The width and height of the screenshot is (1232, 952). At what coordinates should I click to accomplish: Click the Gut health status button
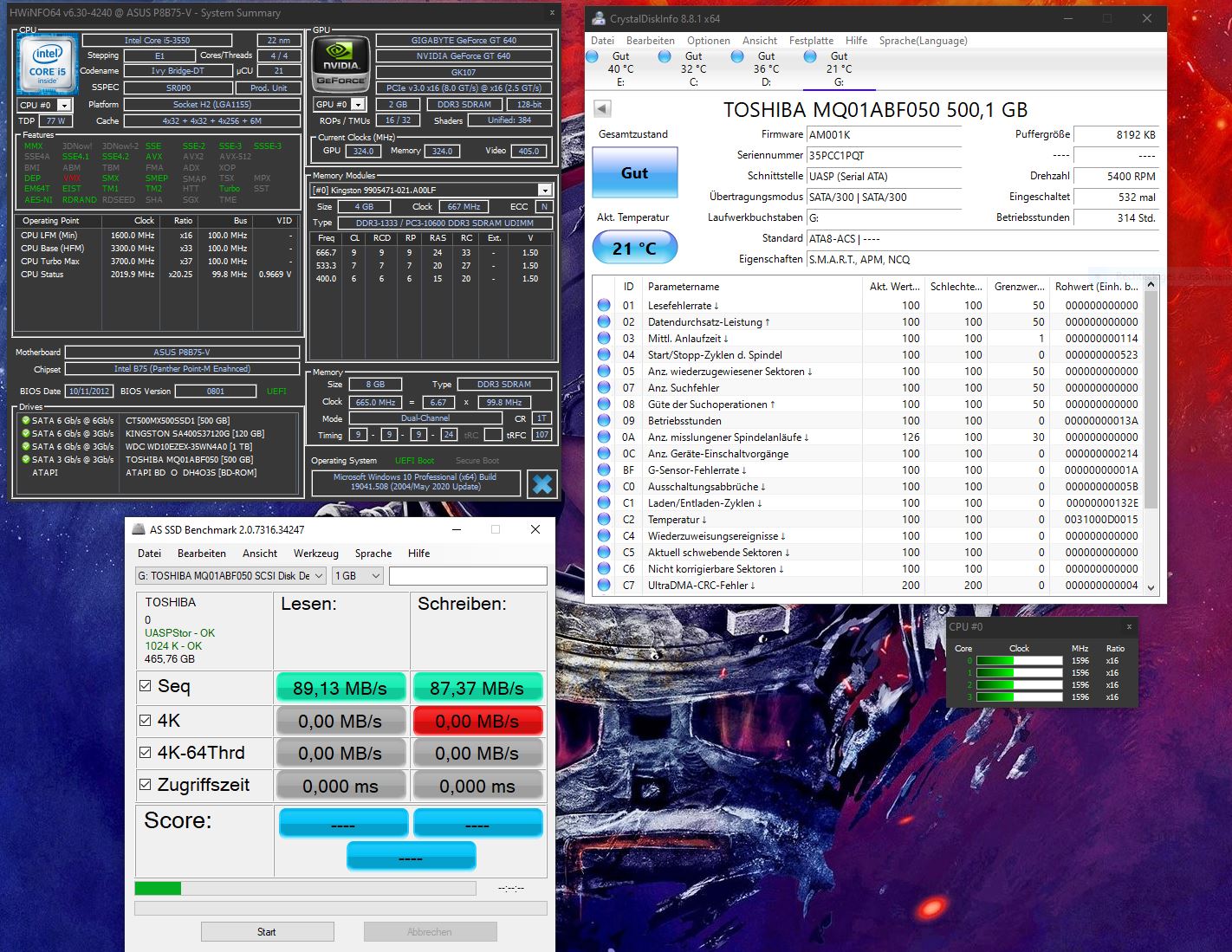[634, 172]
